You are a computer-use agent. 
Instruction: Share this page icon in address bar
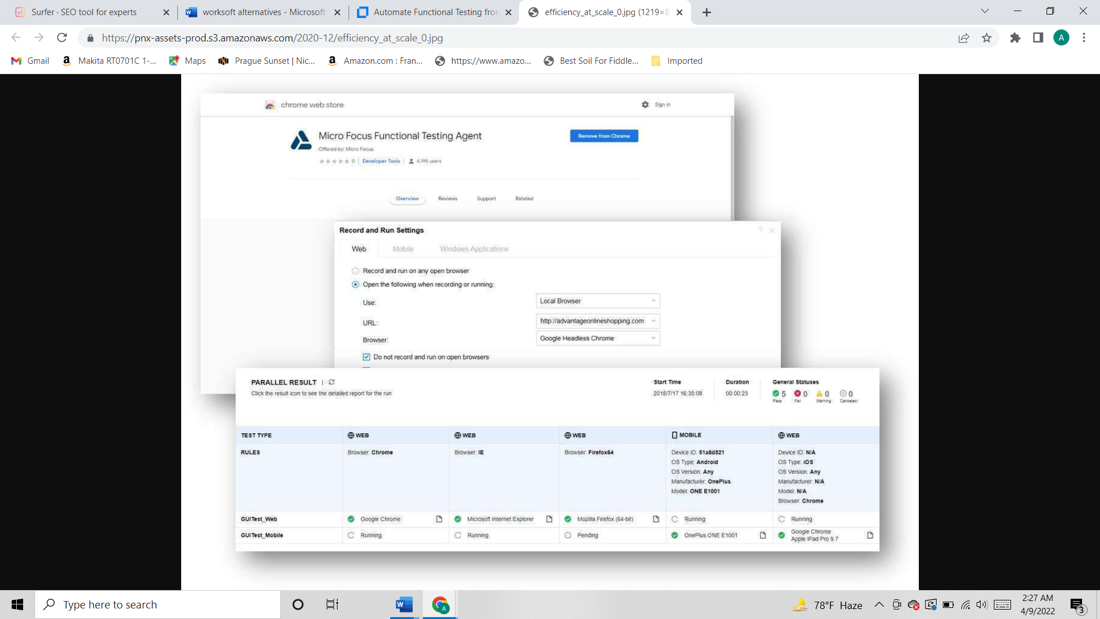[963, 38]
